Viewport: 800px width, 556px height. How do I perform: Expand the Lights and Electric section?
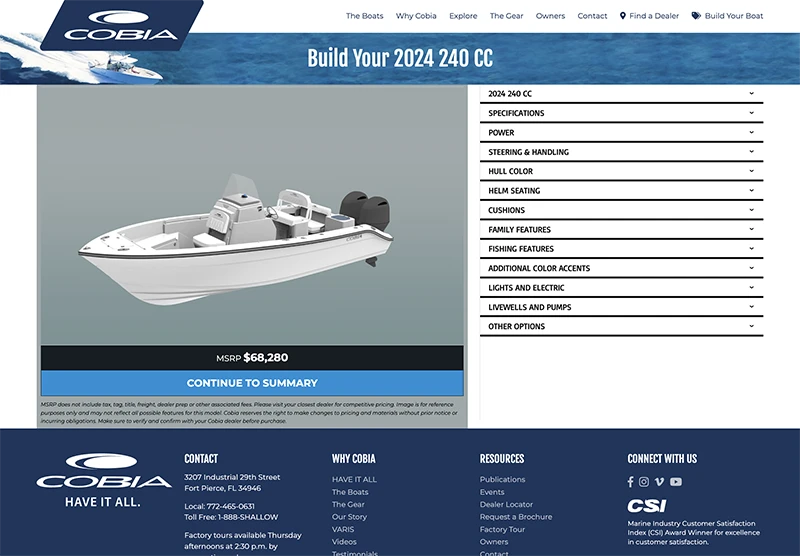point(621,288)
